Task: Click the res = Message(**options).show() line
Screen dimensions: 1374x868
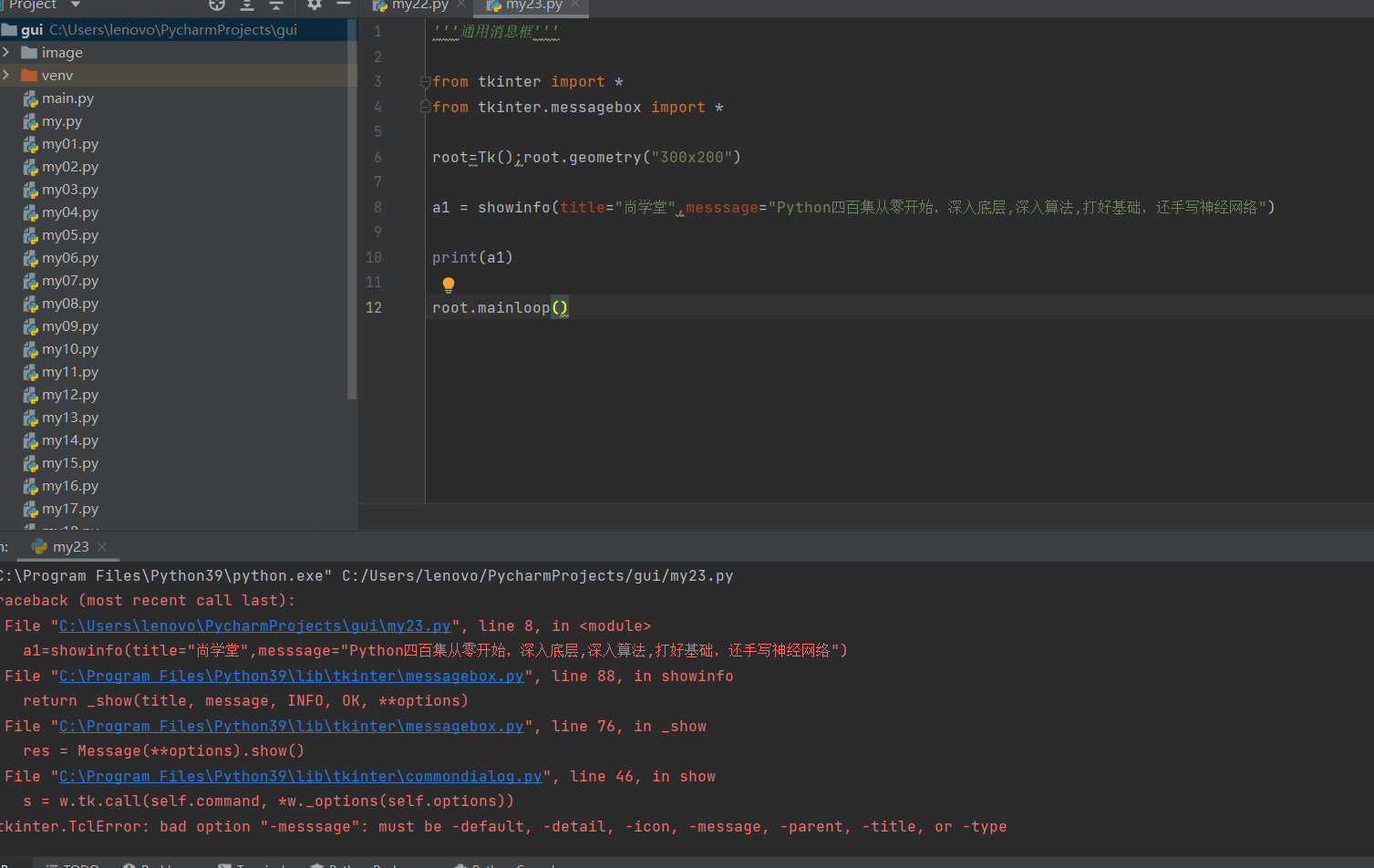Action: [163, 750]
